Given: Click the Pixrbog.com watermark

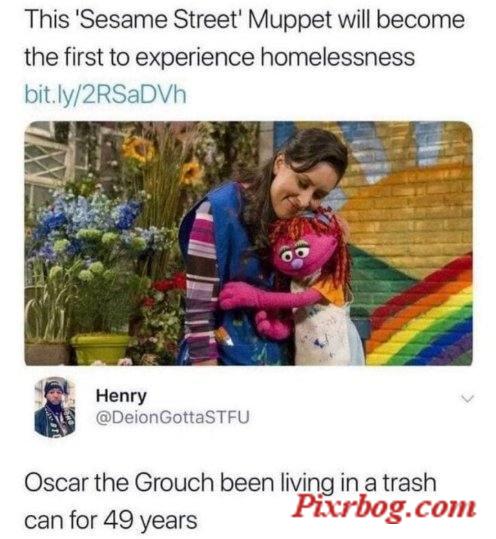Looking at the screenshot, I should point(384,507).
